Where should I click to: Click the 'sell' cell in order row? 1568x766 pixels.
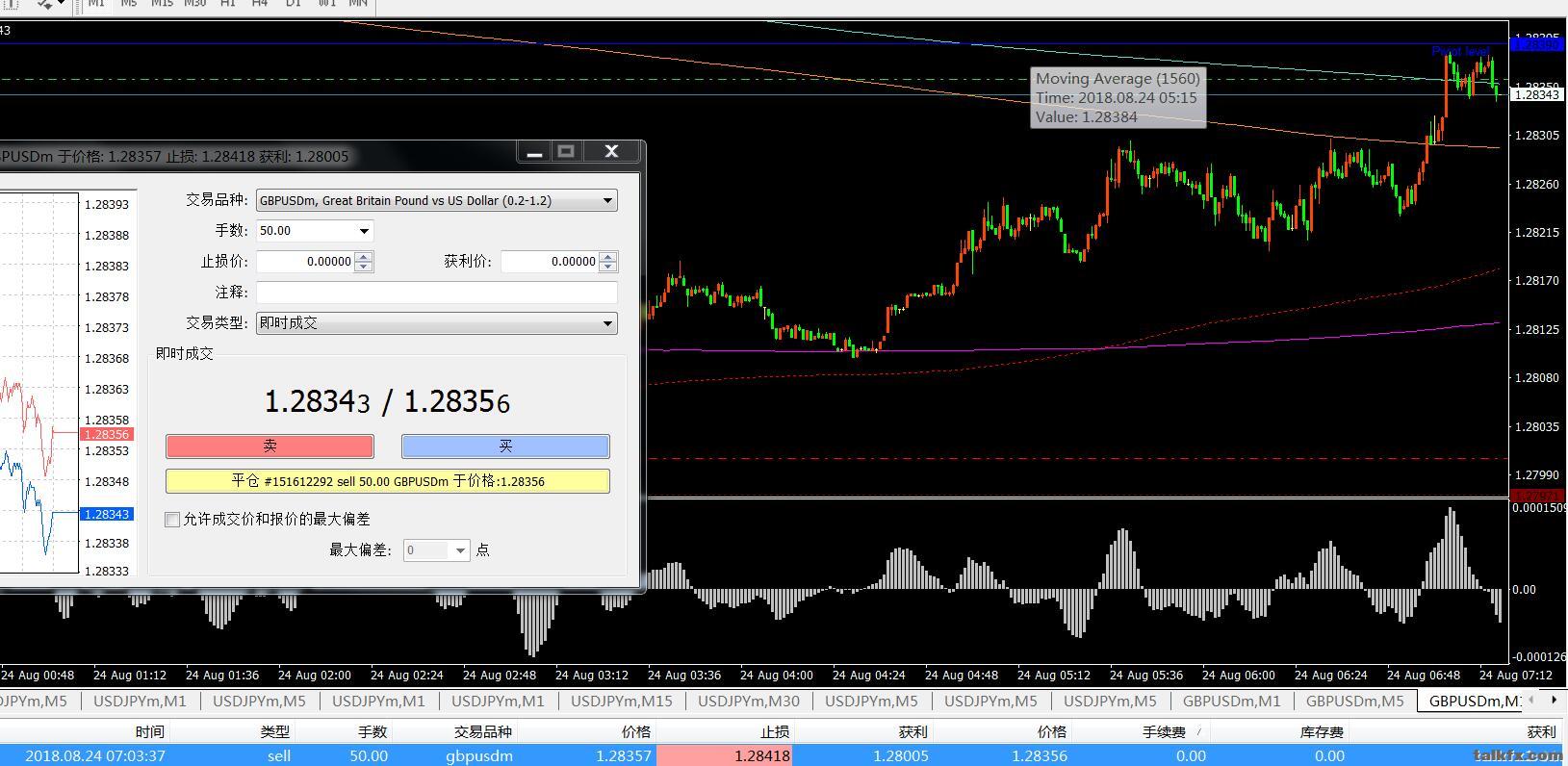click(x=279, y=756)
